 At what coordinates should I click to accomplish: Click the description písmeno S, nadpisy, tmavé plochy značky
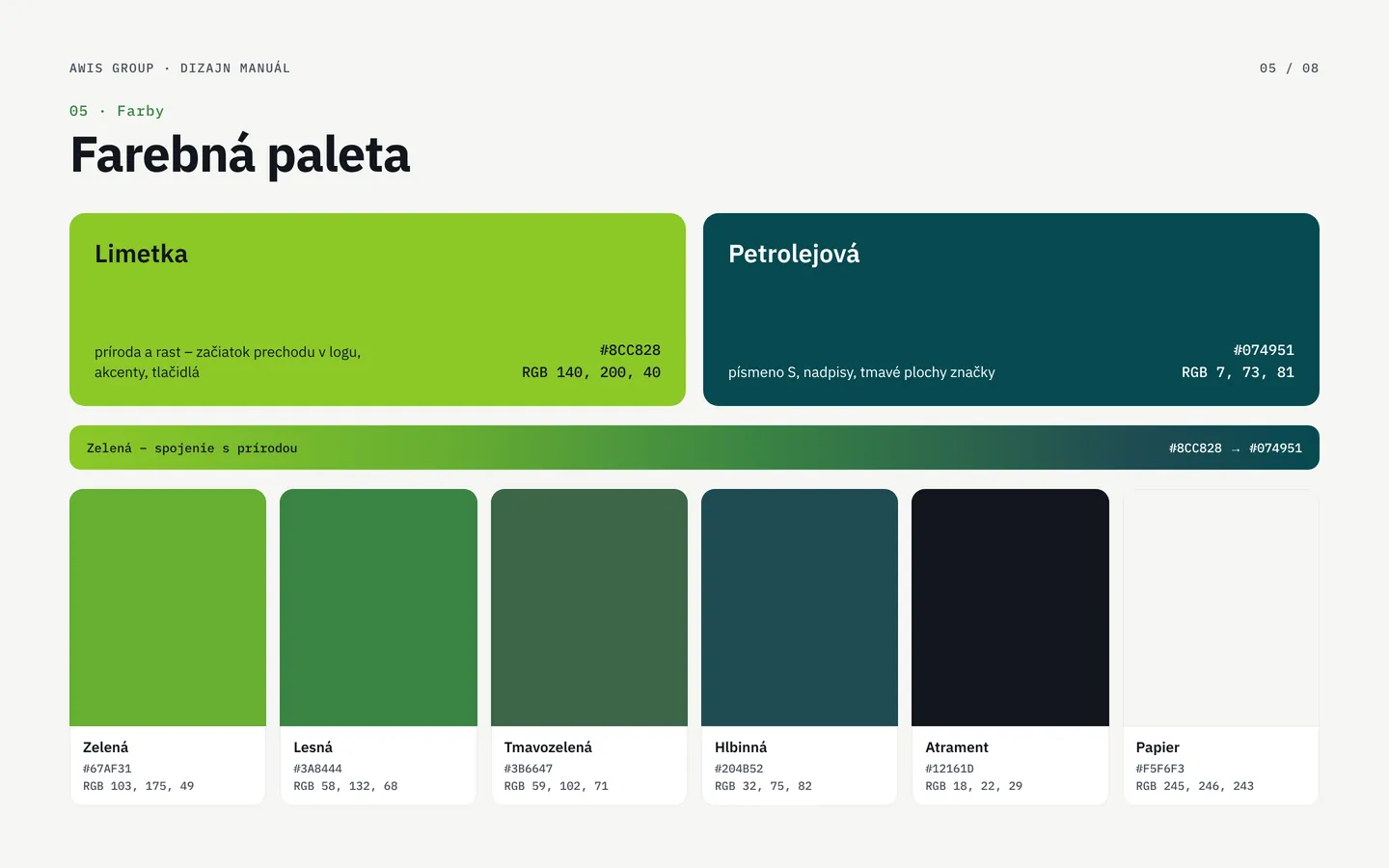(861, 372)
